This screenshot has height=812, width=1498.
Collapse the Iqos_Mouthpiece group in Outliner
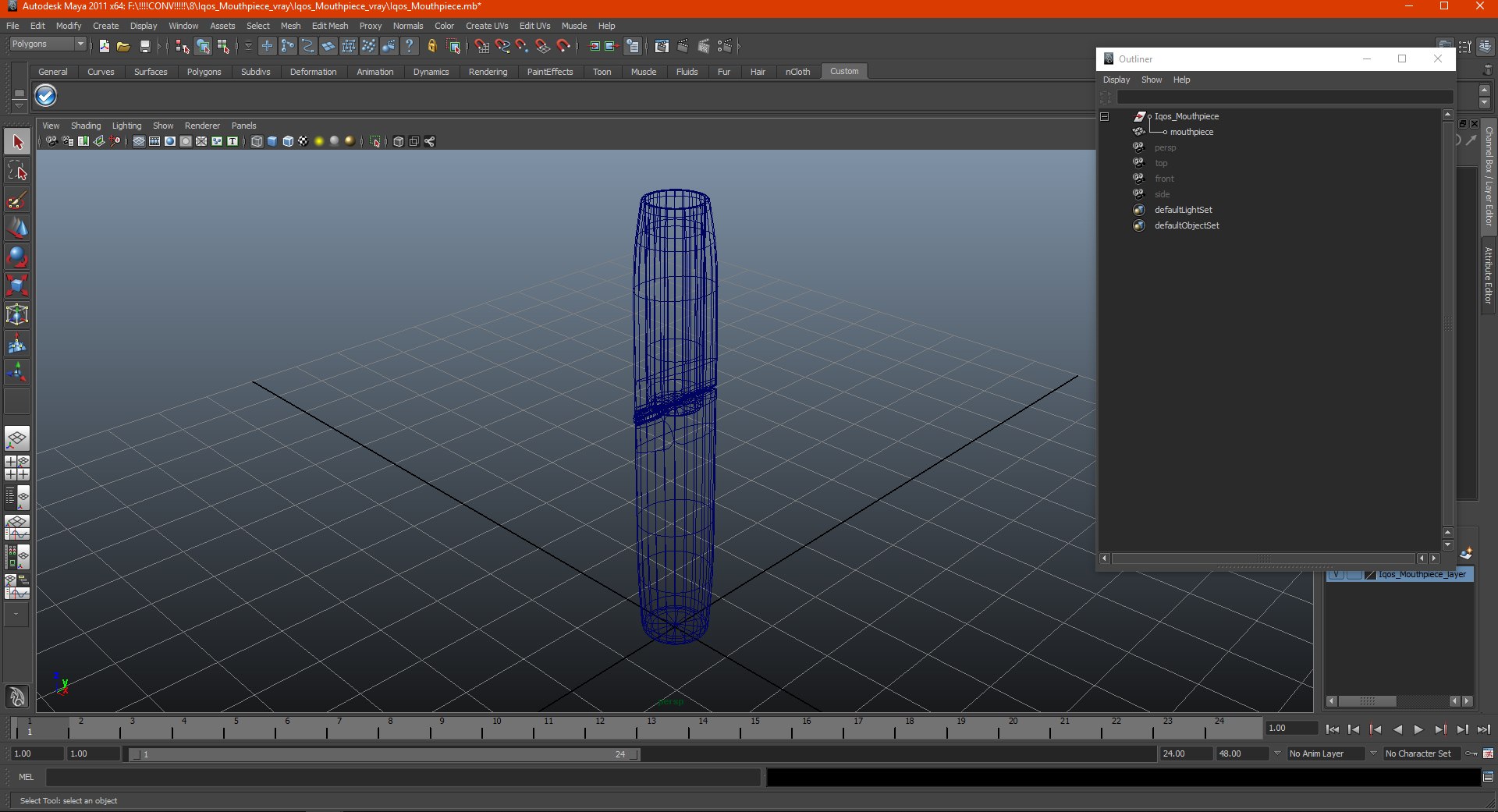[x=1104, y=117]
